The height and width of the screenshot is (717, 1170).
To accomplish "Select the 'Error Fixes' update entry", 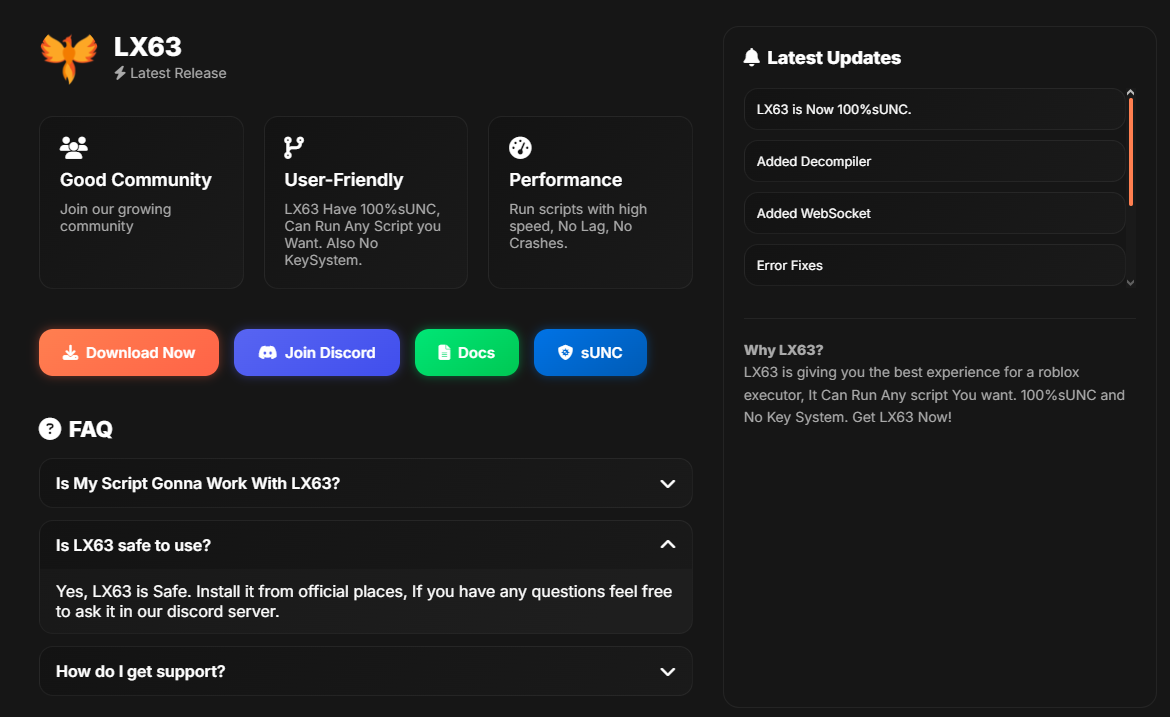I will click(x=934, y=266).
